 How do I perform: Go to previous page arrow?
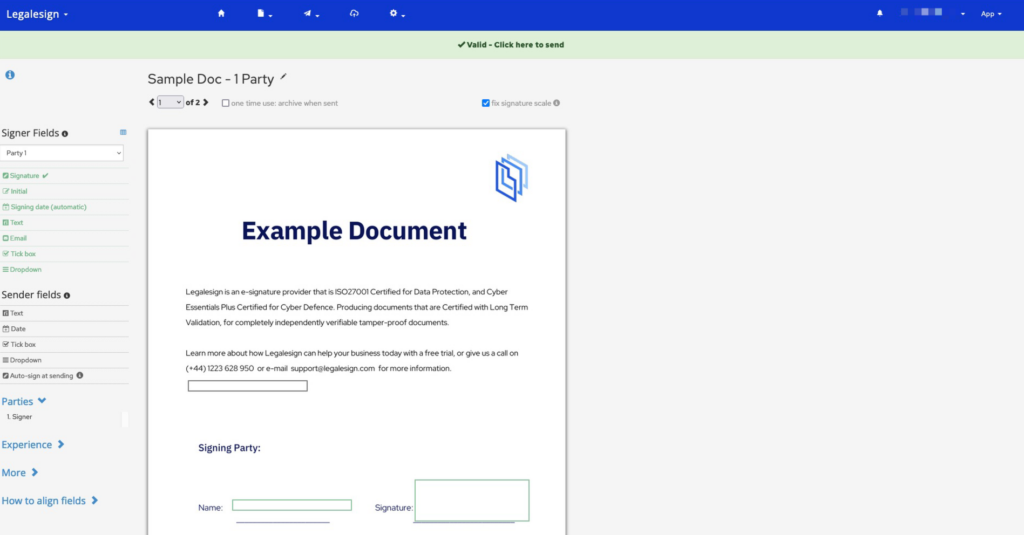click(x=152, y=102)
